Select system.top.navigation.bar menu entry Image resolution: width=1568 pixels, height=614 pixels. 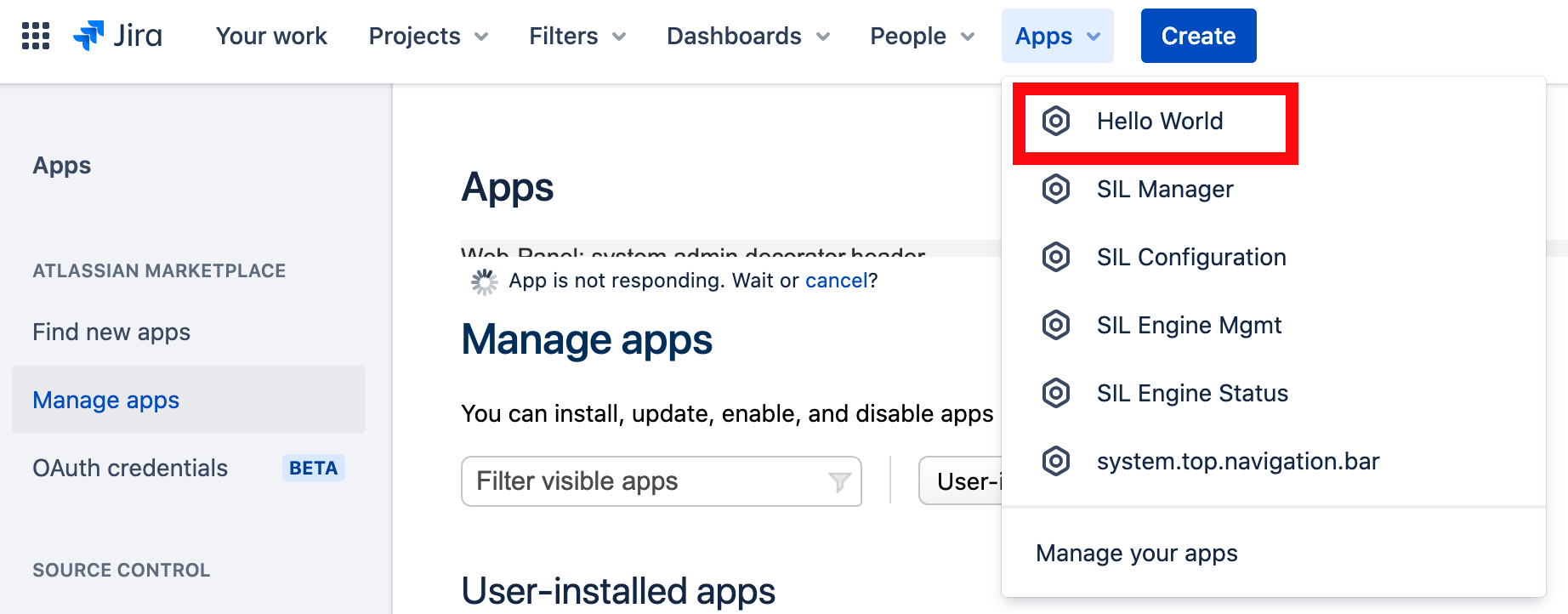pyautogui.click(x=1274, y=461)
